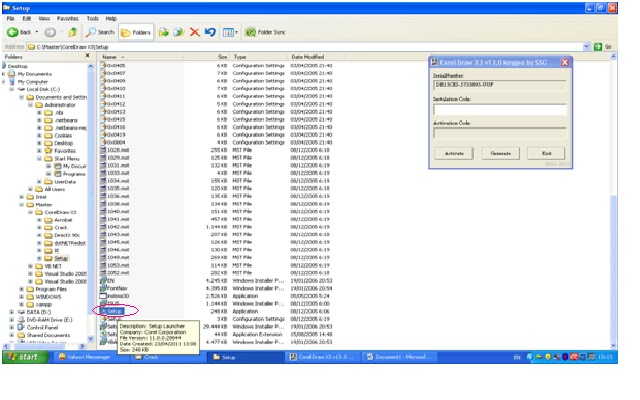Click Generate in the keygen window
The width and height of the screenshot is (640, 400).
(501, 153)
